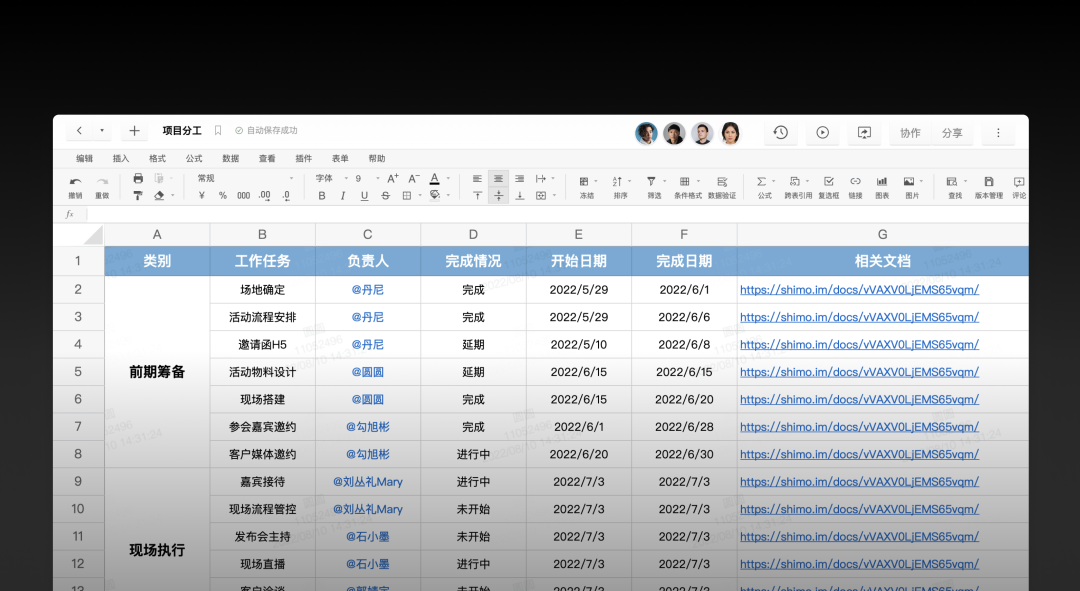Decrease font size with A- icon

413,178
